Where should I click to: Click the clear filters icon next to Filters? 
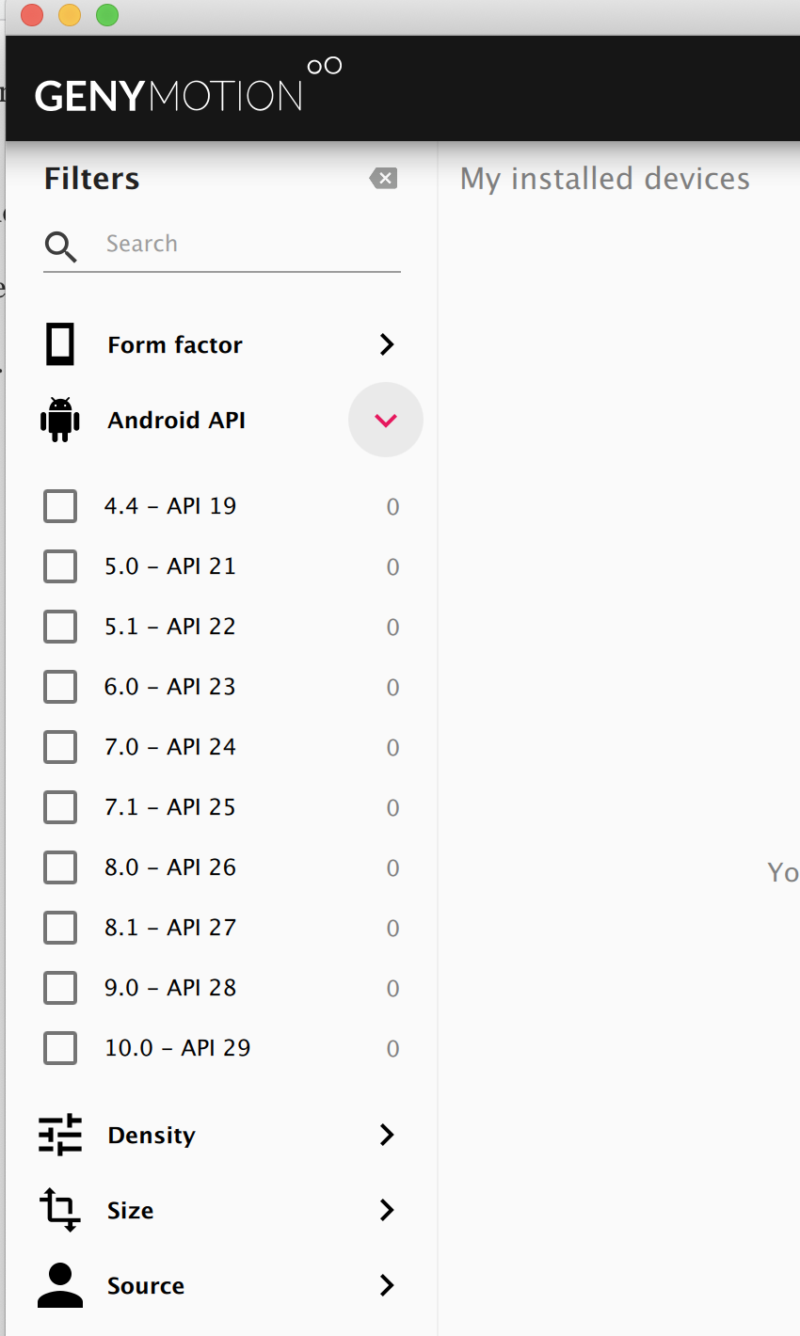[x=383, y=178]
